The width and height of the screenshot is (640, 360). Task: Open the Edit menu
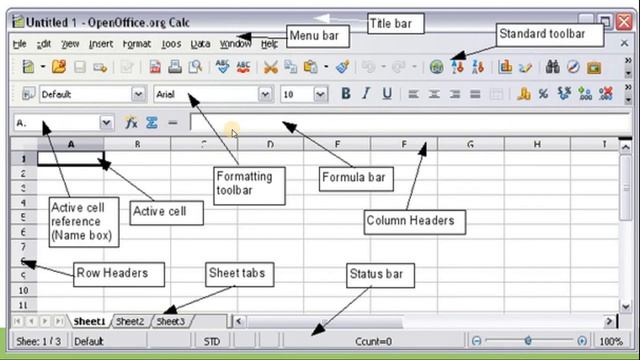click(44, 44)
